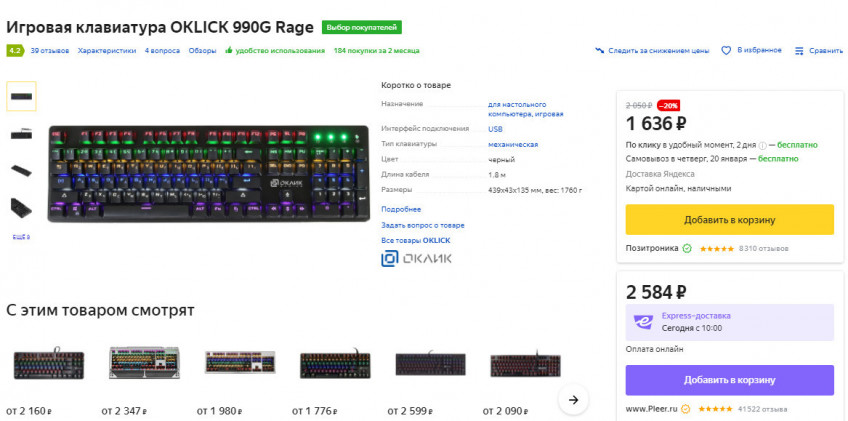Click the ОКЛИК brand logo

pyautogui.click(x=416, y=259)
